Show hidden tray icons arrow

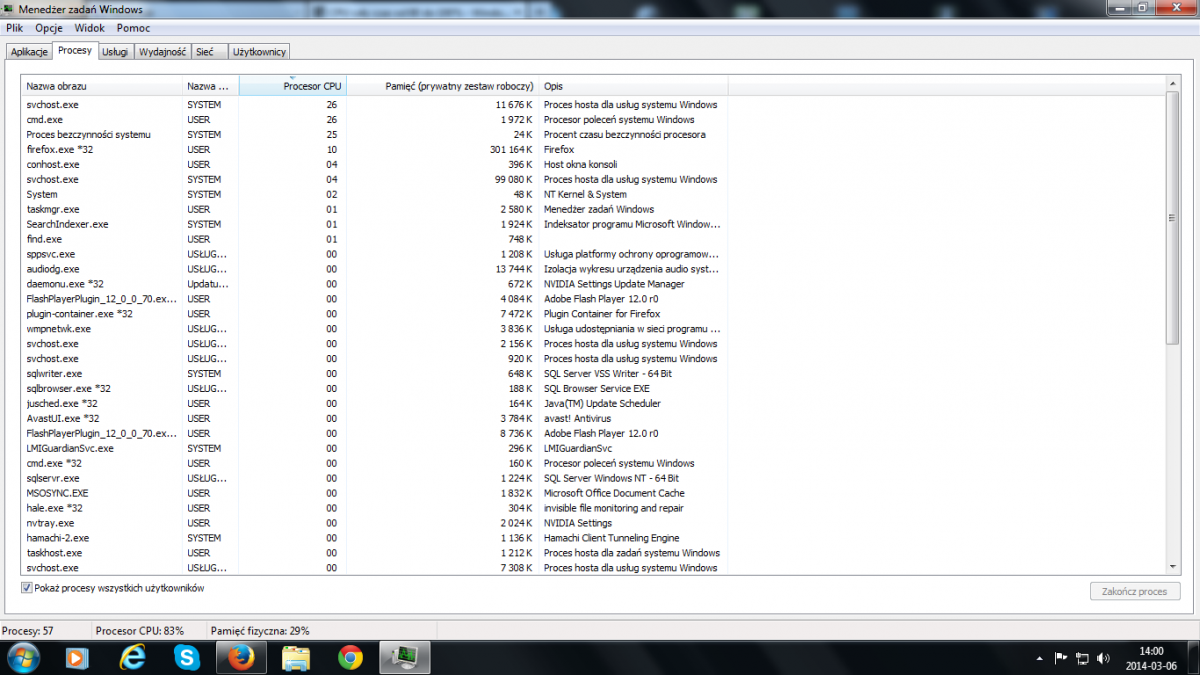coord(1040,658)
